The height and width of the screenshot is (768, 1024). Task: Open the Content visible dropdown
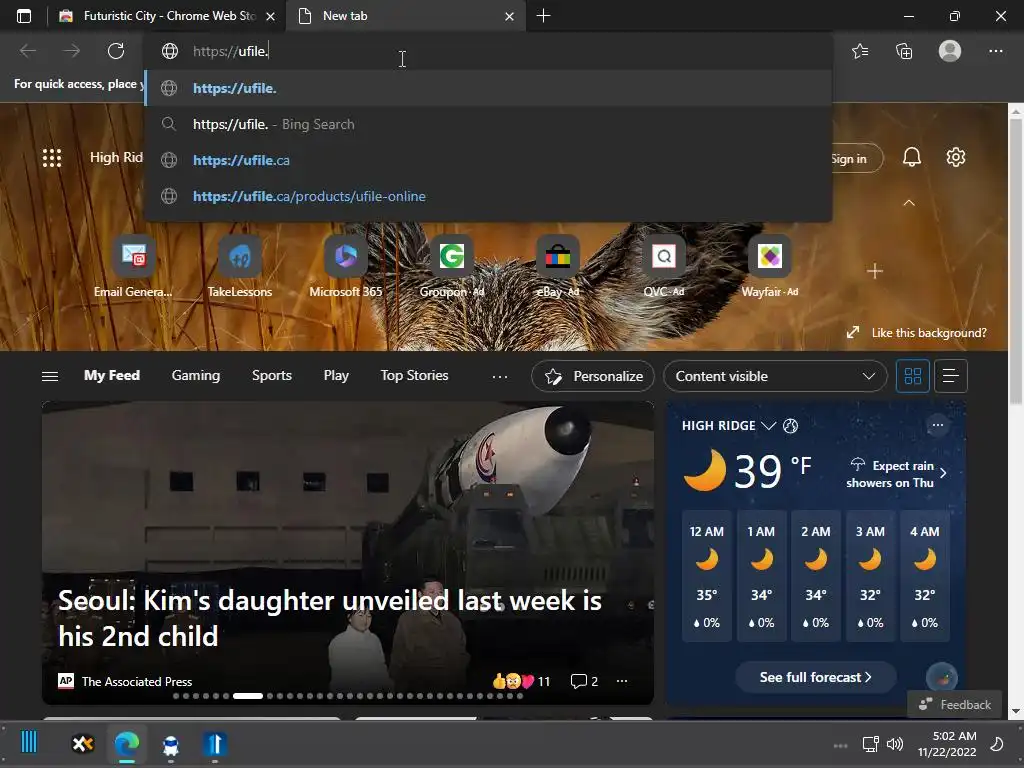click(775, 376)
